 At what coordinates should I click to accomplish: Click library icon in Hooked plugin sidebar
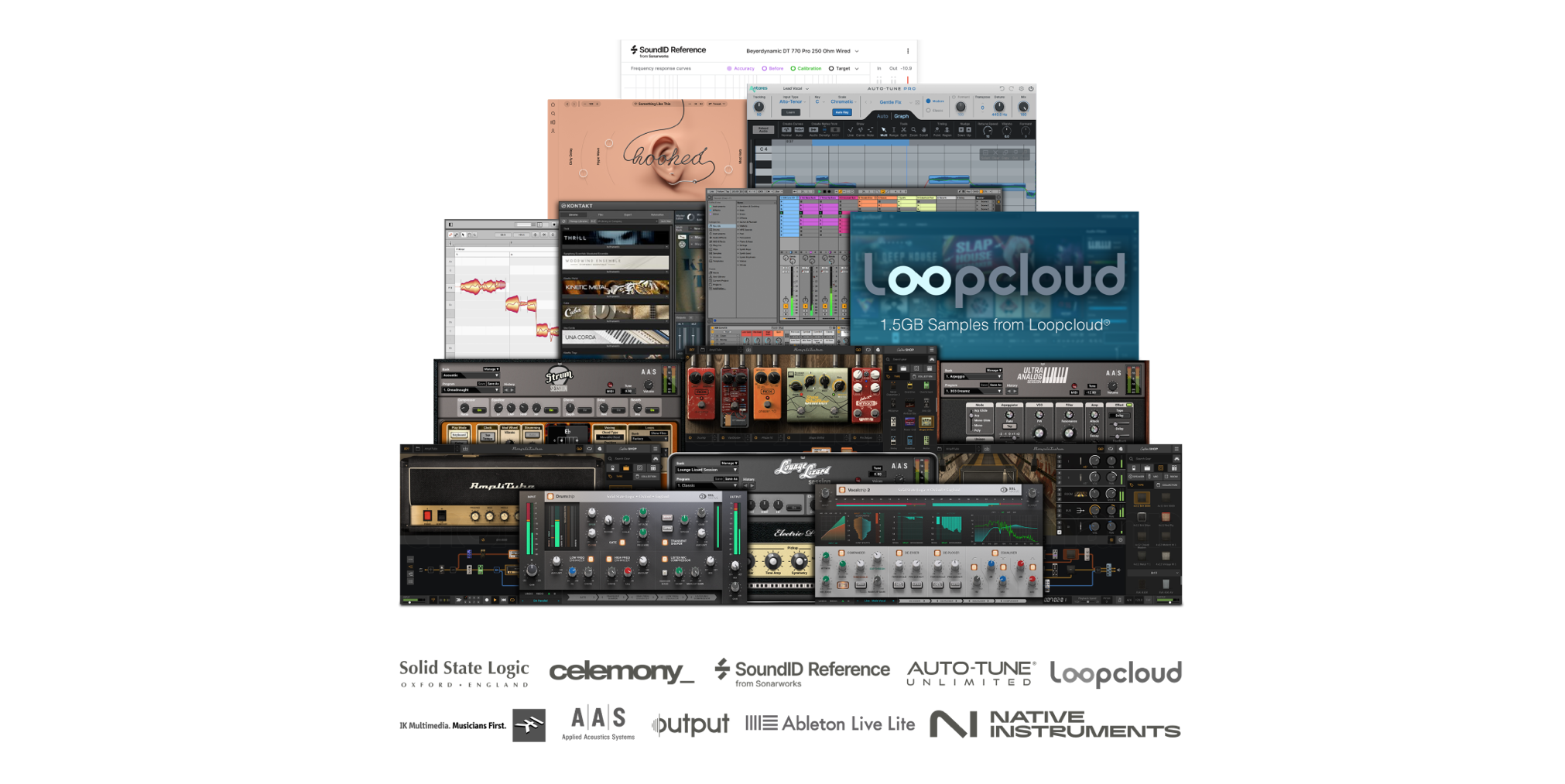point(553,122)
